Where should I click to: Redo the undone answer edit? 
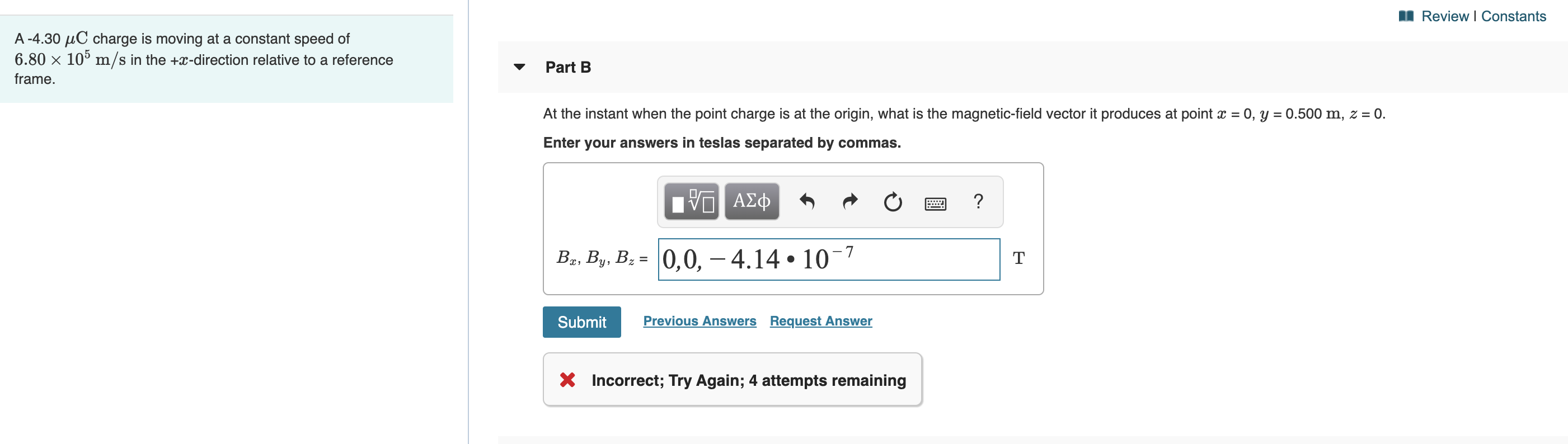coord(849,201)
